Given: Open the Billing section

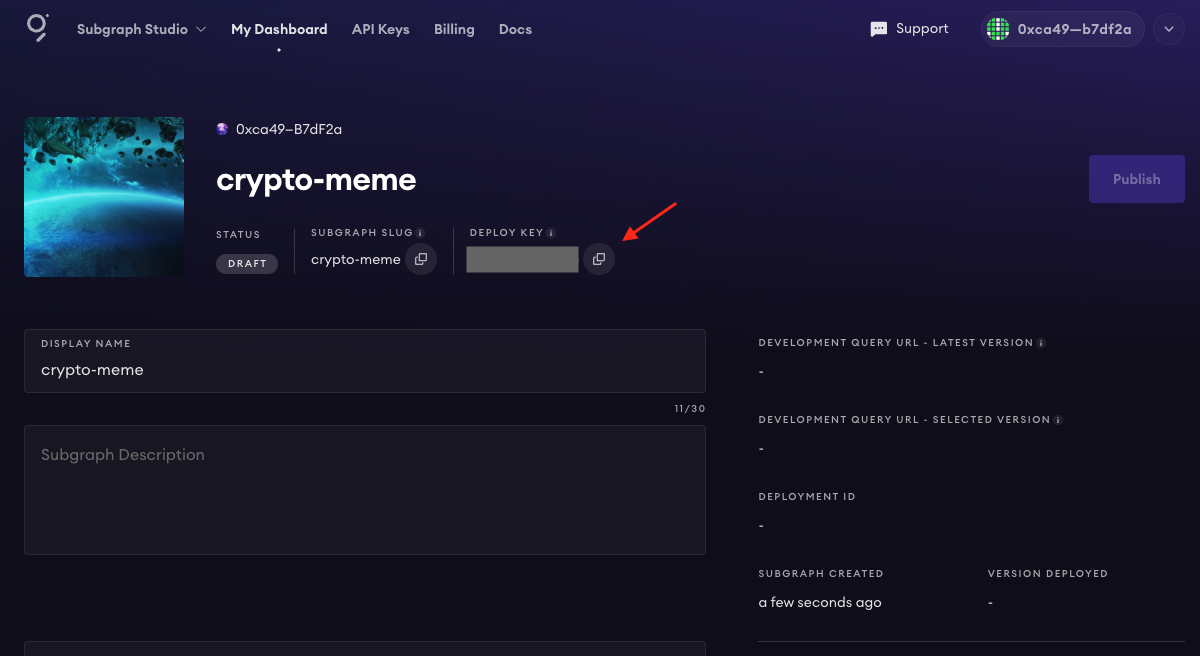Looking at the screenshot, I should (454, 29).
